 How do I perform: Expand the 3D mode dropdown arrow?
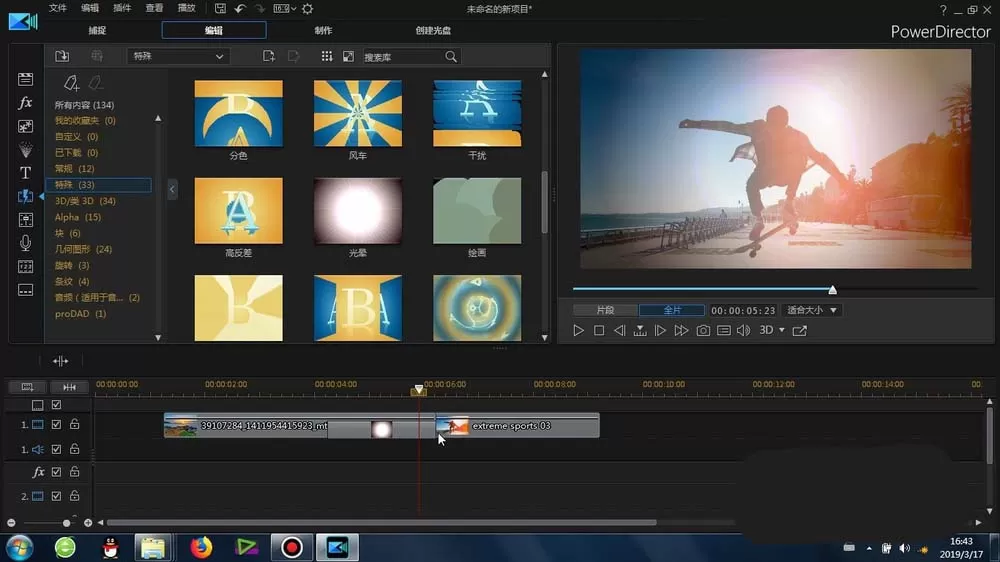pyautogui.click(x=782, y=330)
